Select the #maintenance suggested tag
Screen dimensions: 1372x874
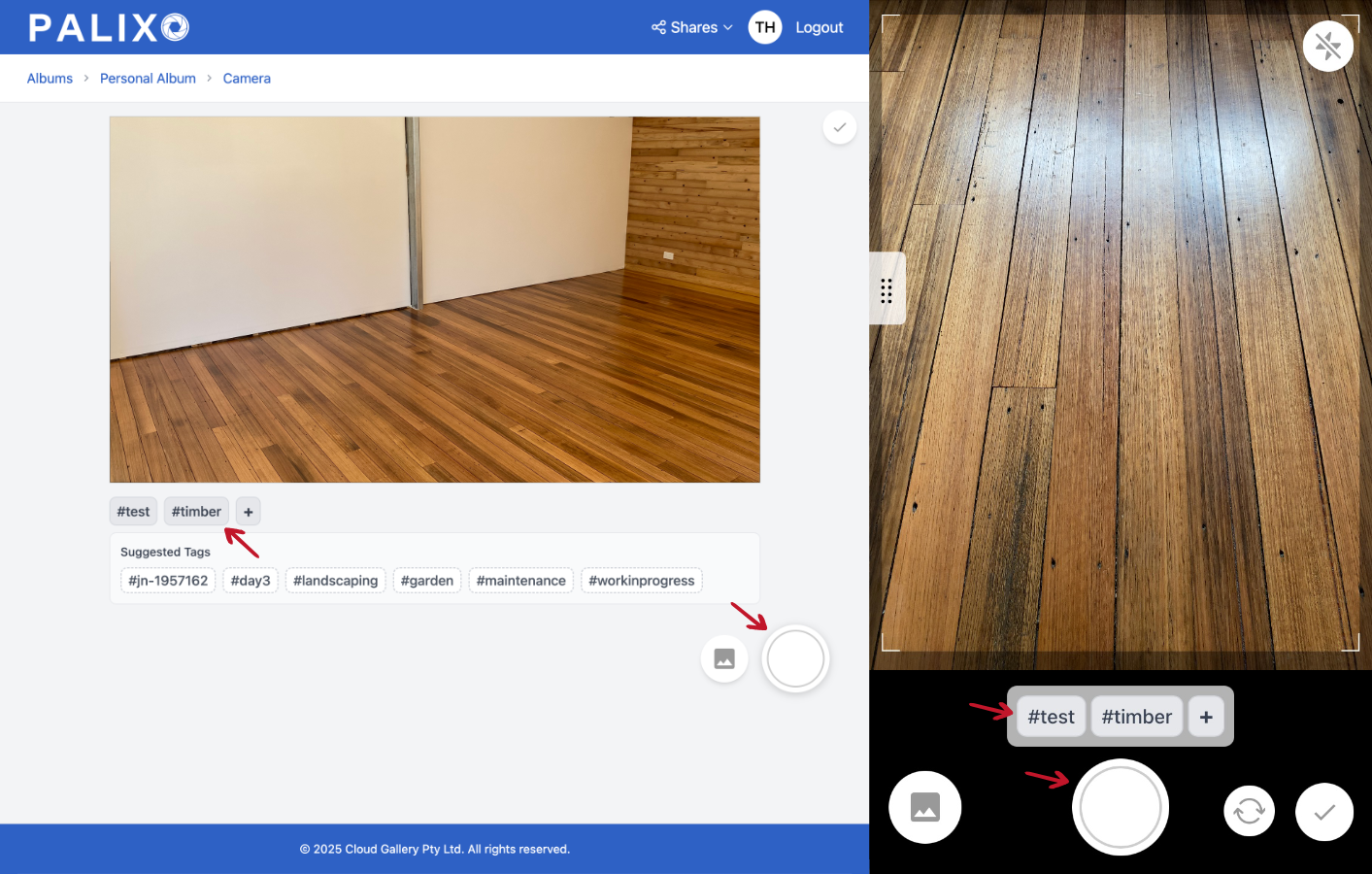(x=520, y=580)
